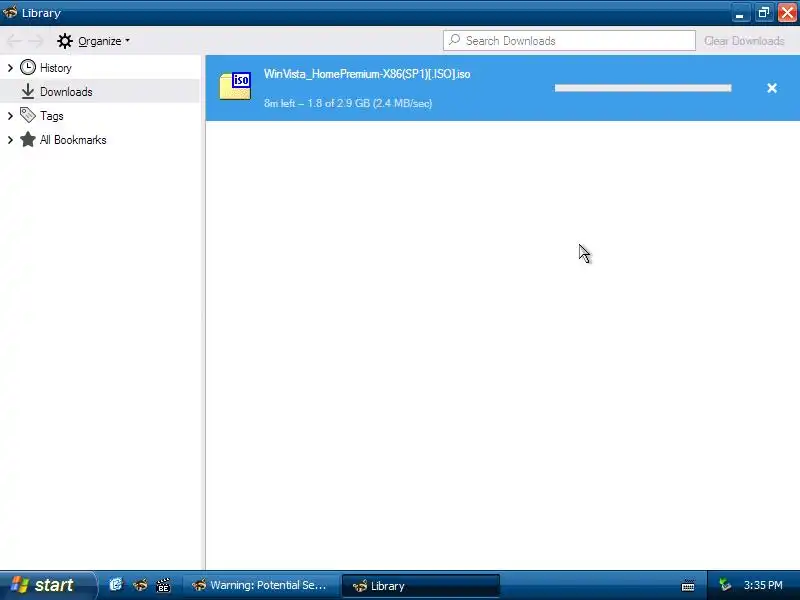Click the Library taskbar button
Image resolution: width=800 pixels, height=600 pixels.
pos(420,586)
